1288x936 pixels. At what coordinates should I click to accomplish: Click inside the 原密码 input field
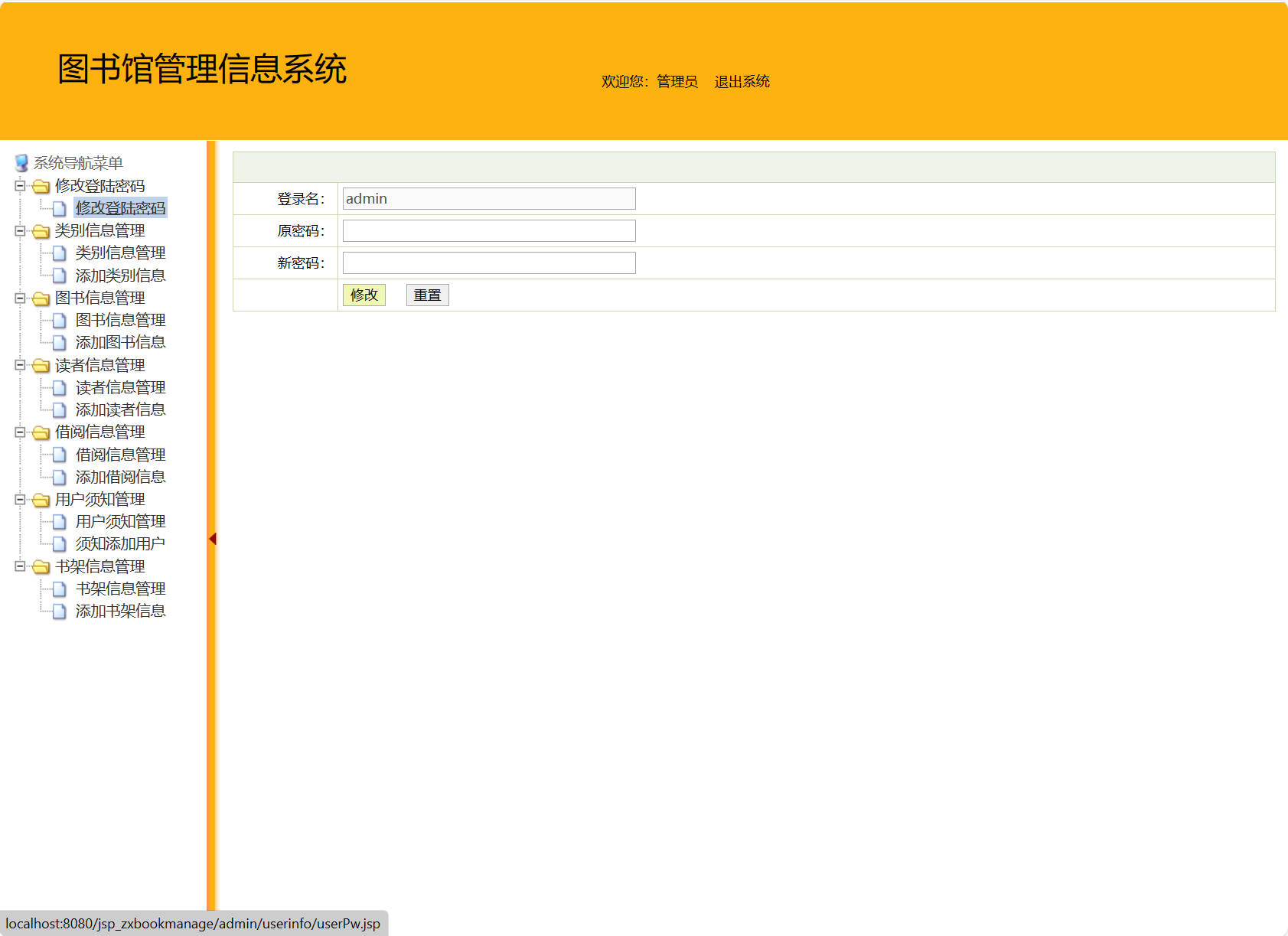tap(488, 230)
